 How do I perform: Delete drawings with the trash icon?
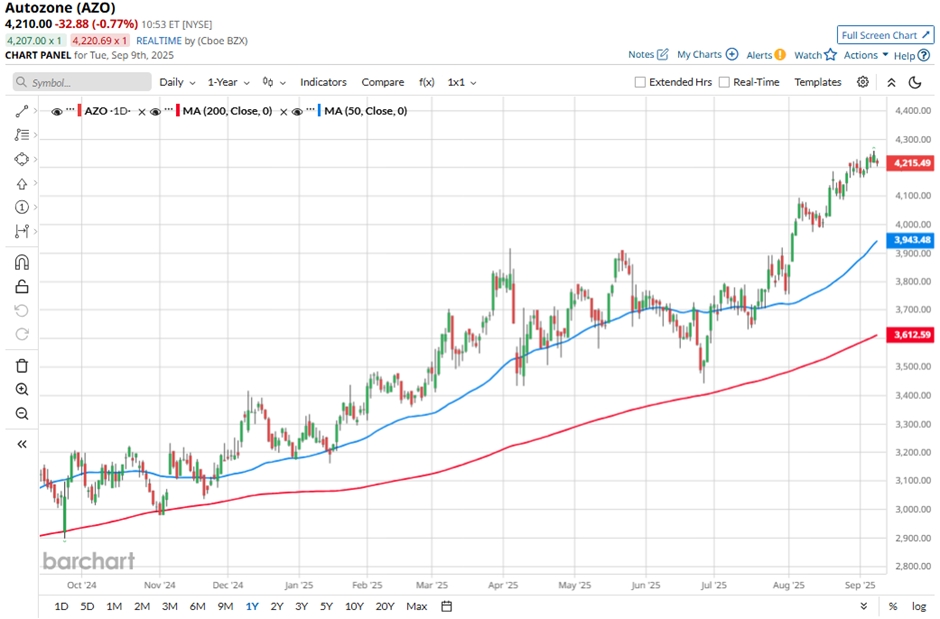point(22,366)
